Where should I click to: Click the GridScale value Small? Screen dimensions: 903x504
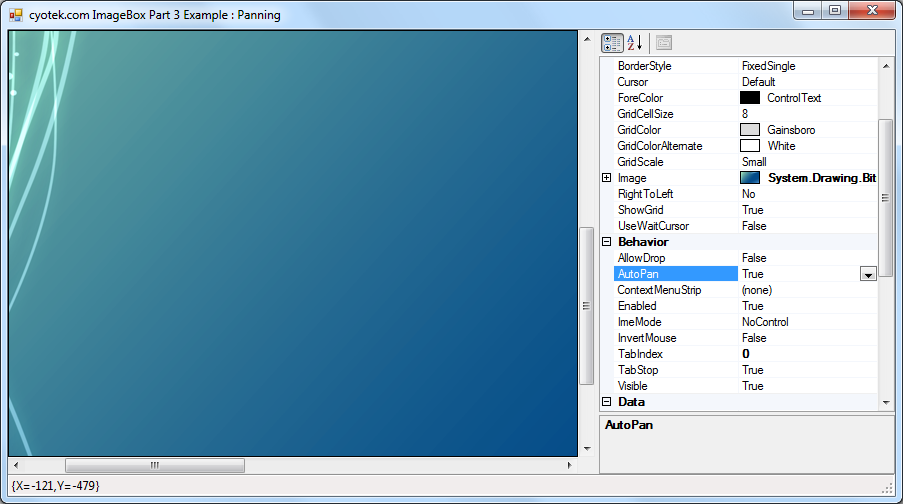point(754,162)
